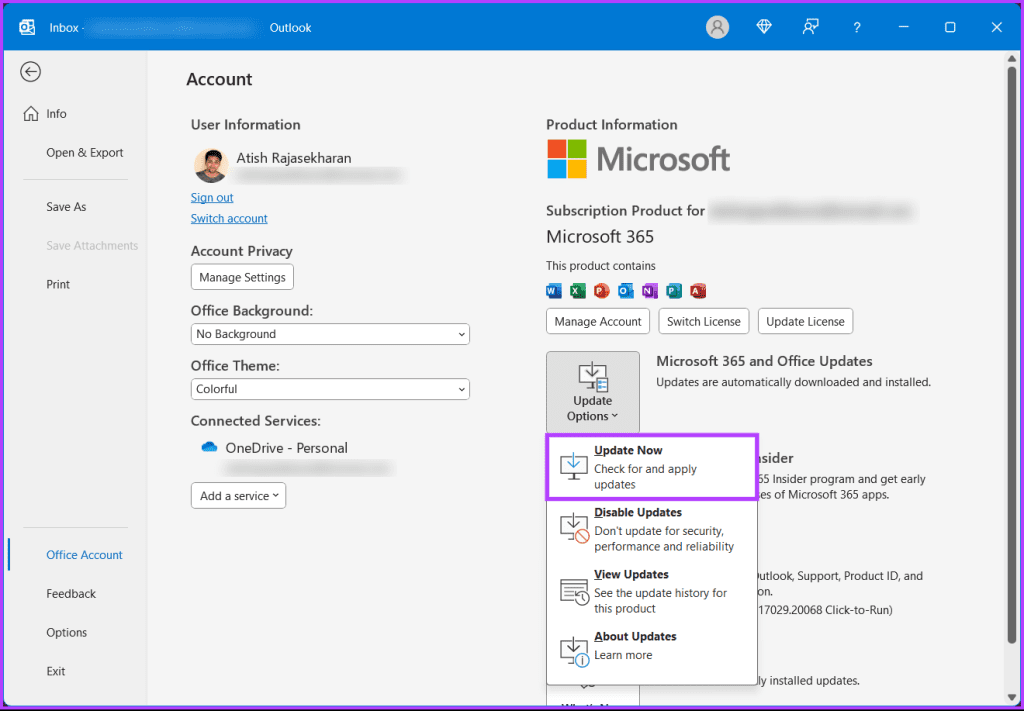Click the Access app icon
The height and width of the screenshot is (711, 1024).
[x=697, y=290]
